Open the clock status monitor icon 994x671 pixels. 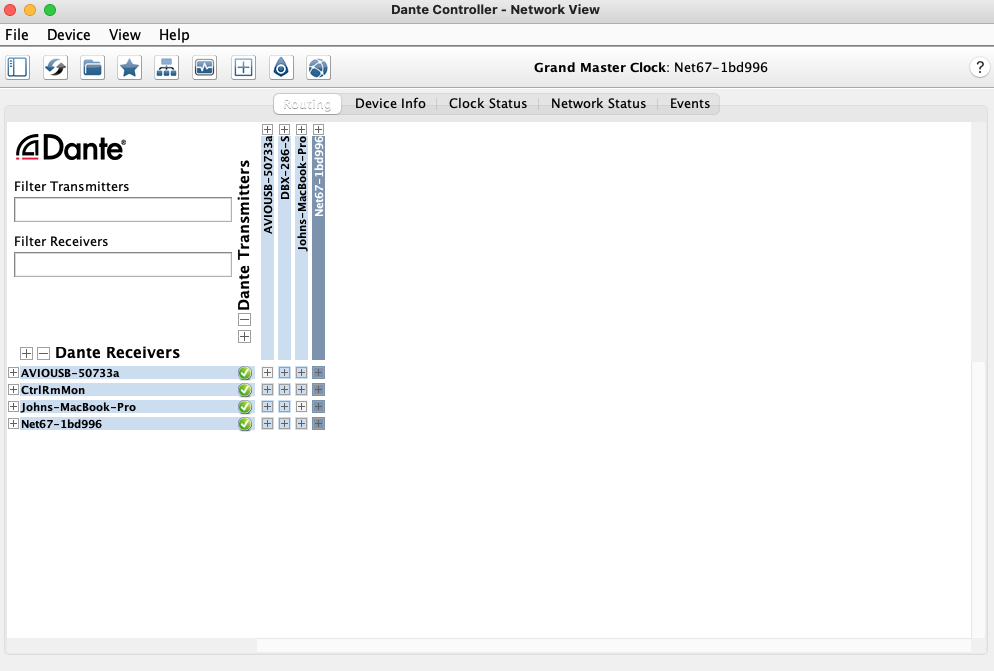pos(205,67)
